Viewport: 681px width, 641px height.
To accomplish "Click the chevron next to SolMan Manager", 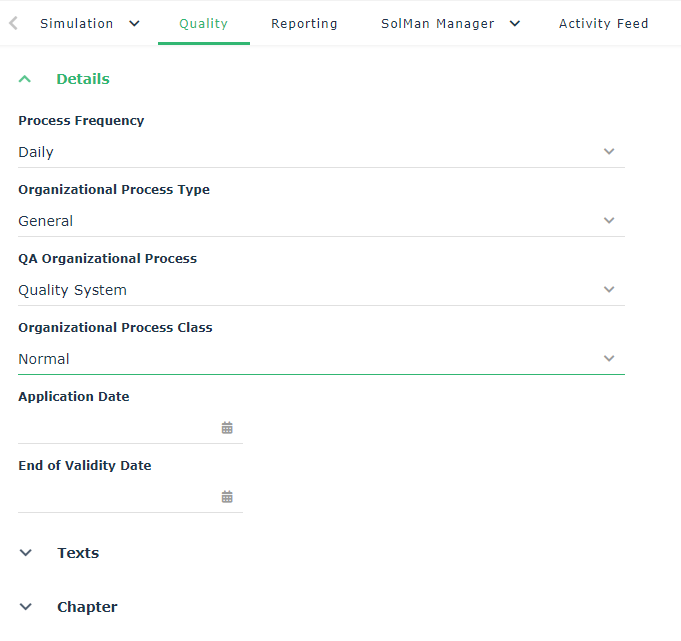I will tap(515, 23).
